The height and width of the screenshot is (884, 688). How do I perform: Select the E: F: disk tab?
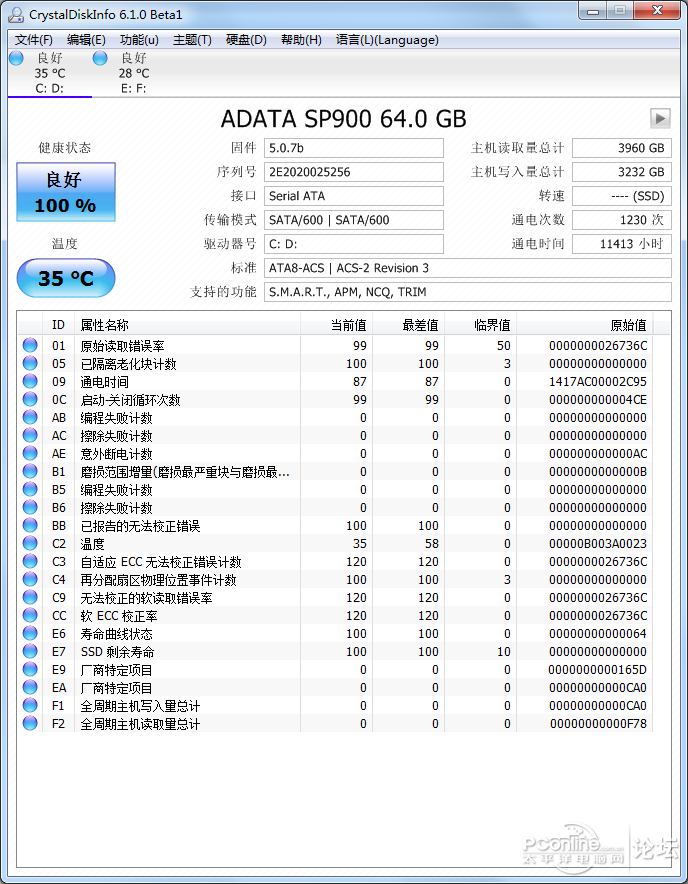coord(134,73)
